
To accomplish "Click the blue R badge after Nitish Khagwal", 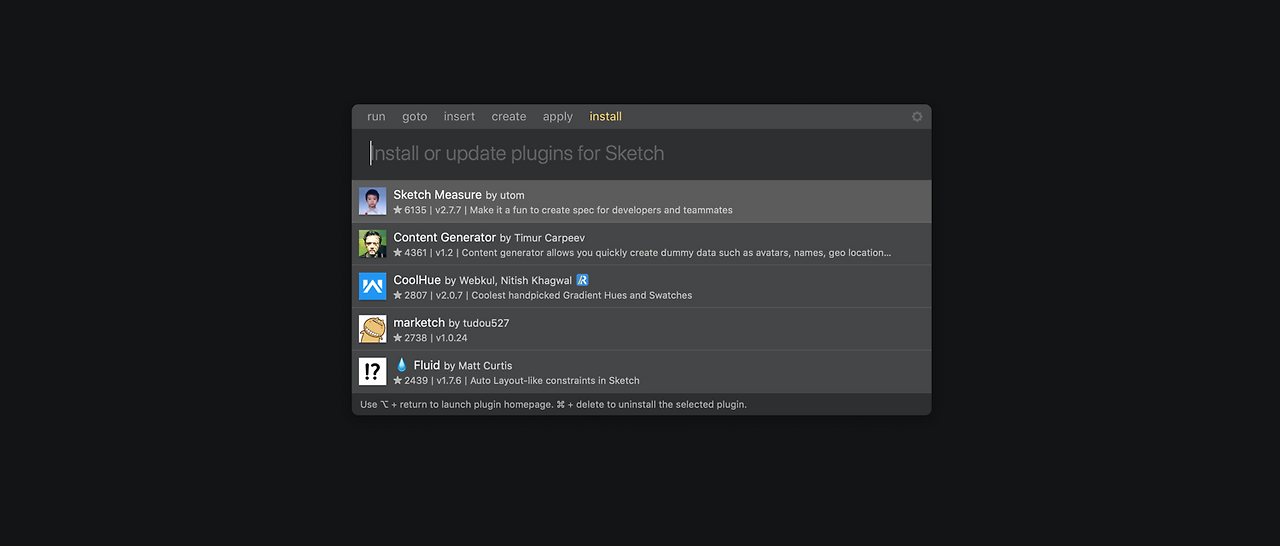I will (582, 280).
